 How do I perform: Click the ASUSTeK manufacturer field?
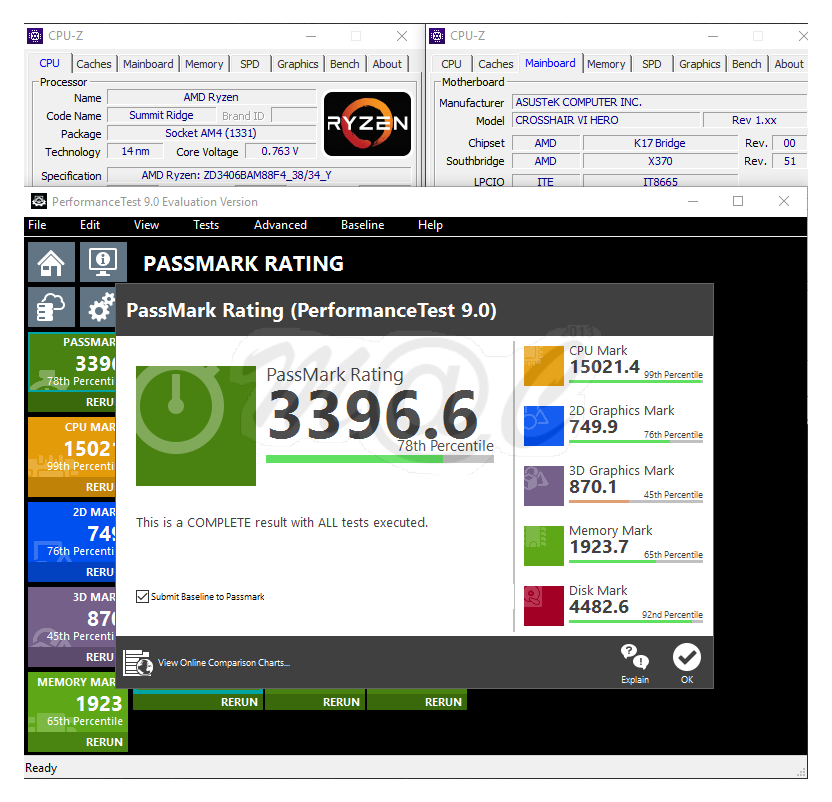point(659,102)
